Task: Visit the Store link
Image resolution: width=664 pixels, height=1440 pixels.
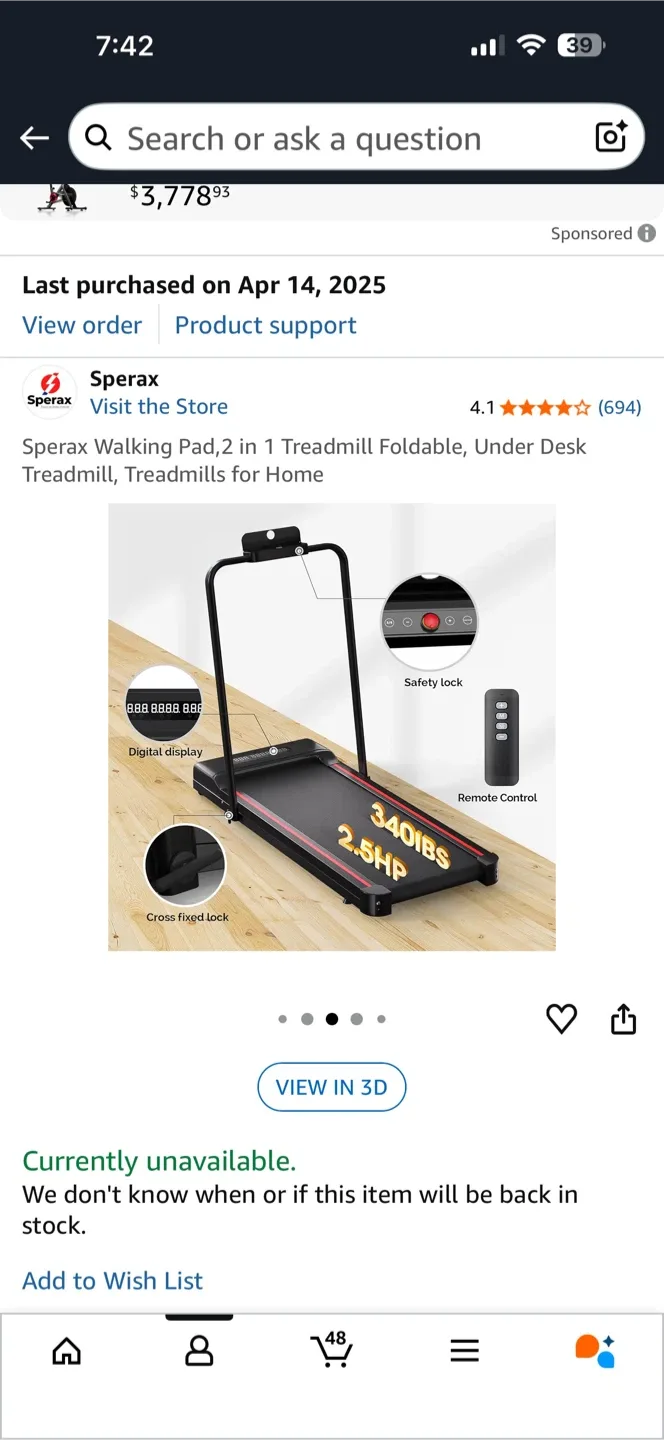Action: pos(159,406)
